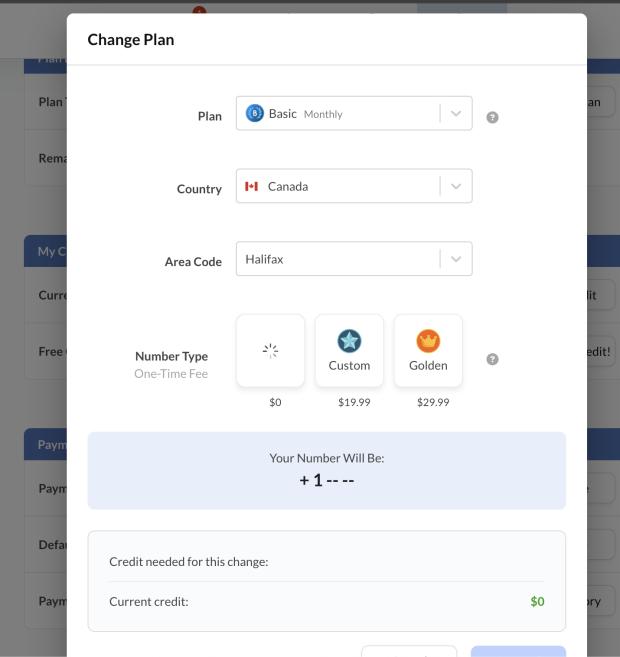Expand the Plan dropdown chevron
Viewport: 620px width, 657px height.
click(x=456, y=114)
